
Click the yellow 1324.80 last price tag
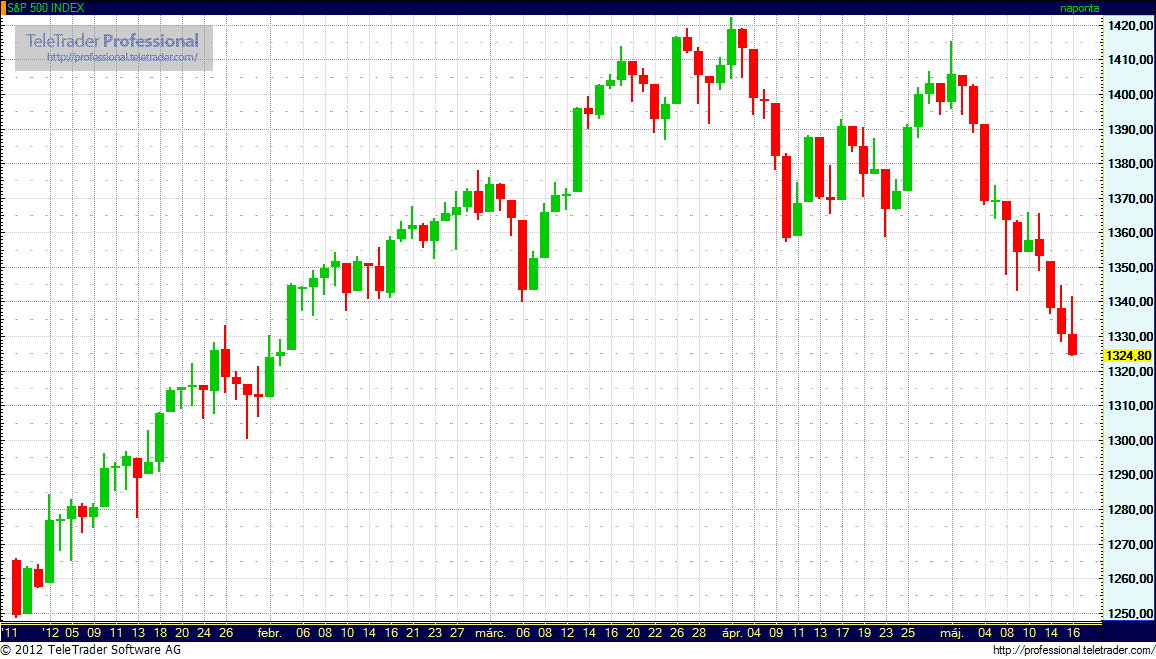click(x=1129, y=355)
